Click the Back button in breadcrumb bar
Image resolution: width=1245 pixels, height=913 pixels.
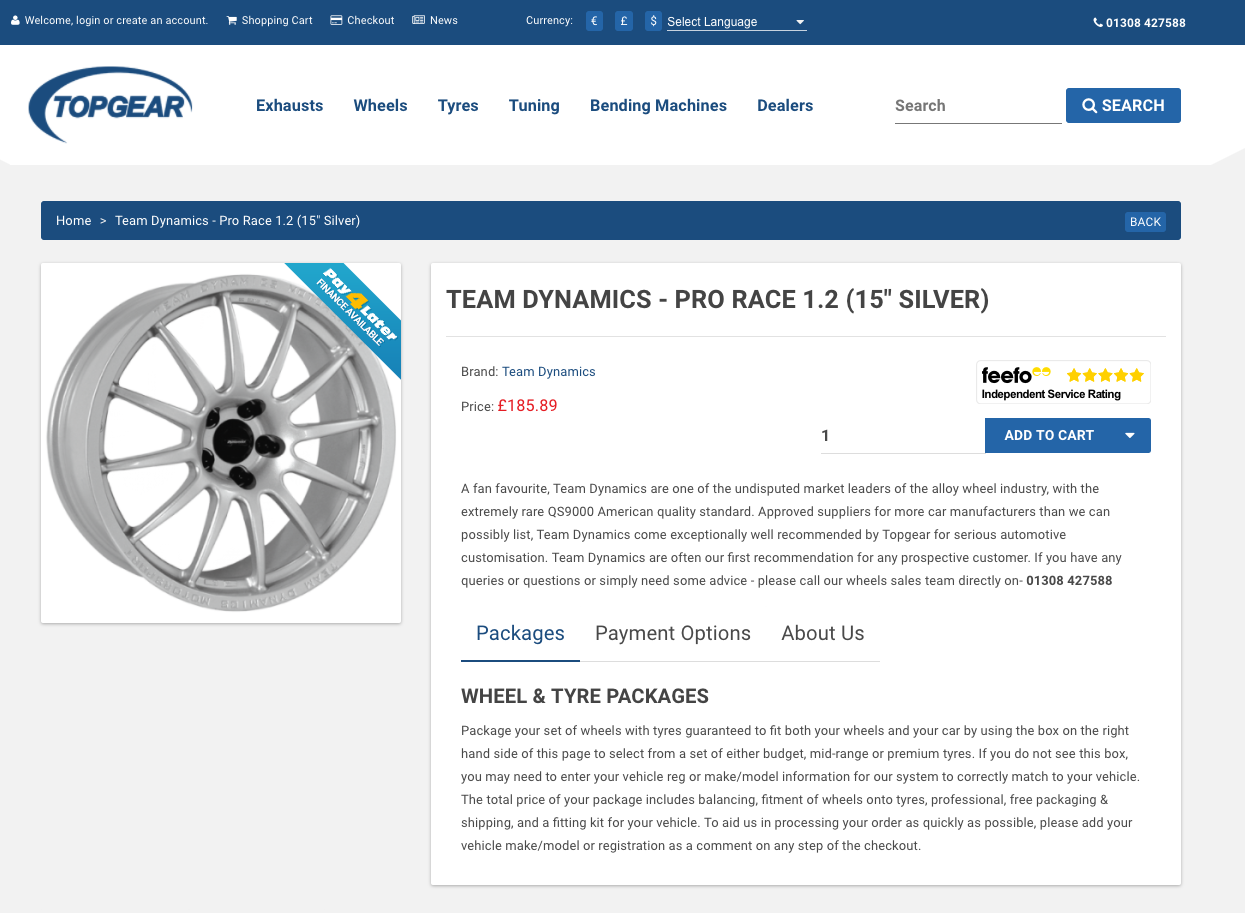pos(1145,222)
